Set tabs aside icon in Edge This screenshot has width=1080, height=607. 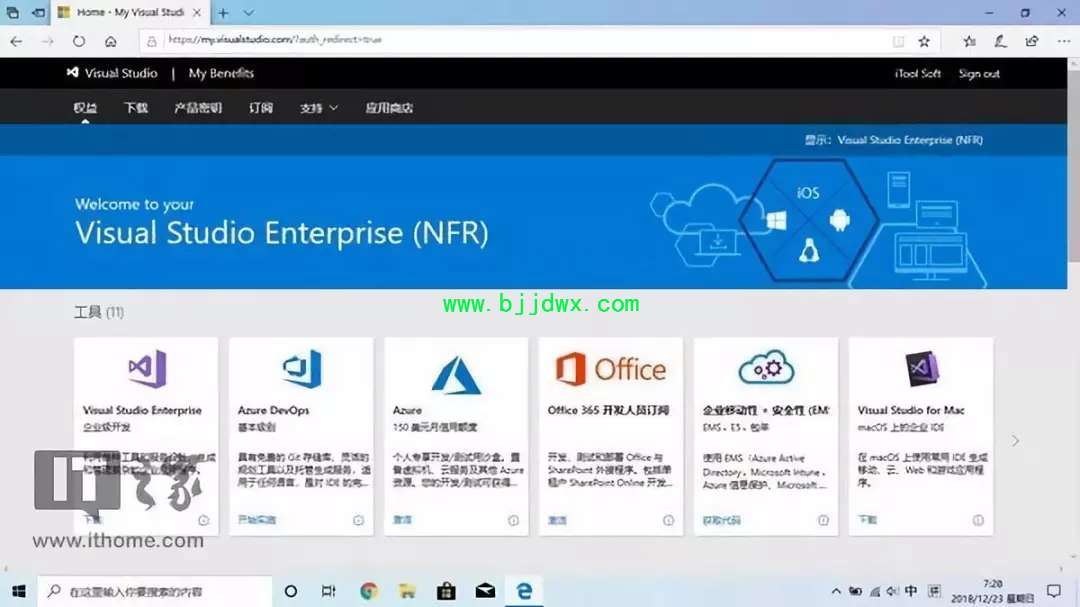pos(39,12)
